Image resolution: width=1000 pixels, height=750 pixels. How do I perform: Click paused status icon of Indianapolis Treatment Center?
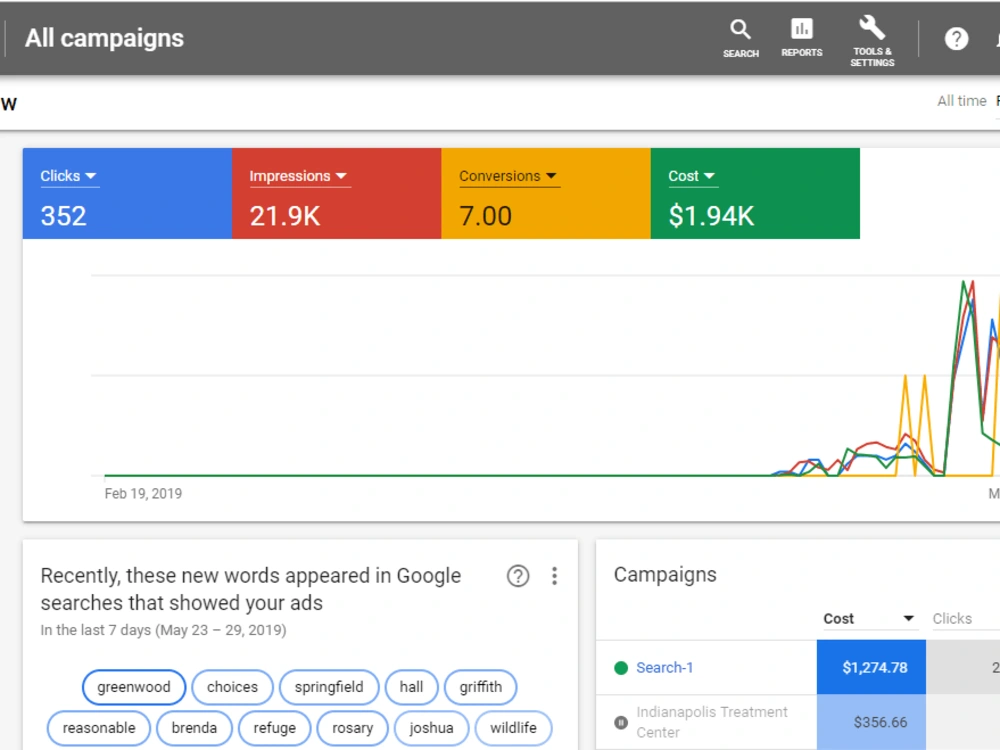621,722
